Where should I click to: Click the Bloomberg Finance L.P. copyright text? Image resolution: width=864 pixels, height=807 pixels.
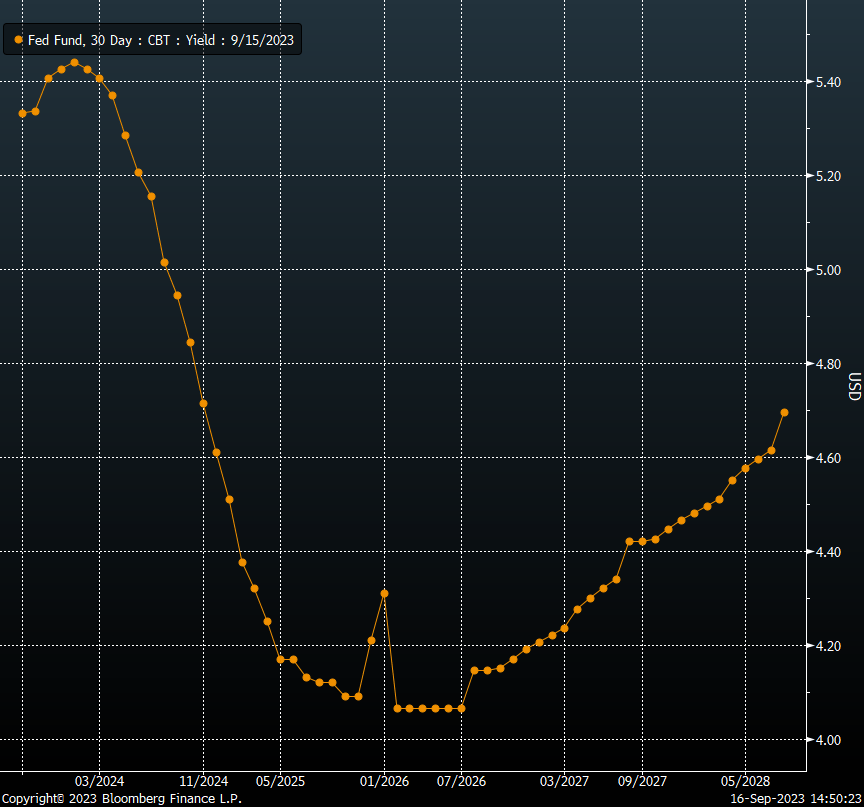121,799
